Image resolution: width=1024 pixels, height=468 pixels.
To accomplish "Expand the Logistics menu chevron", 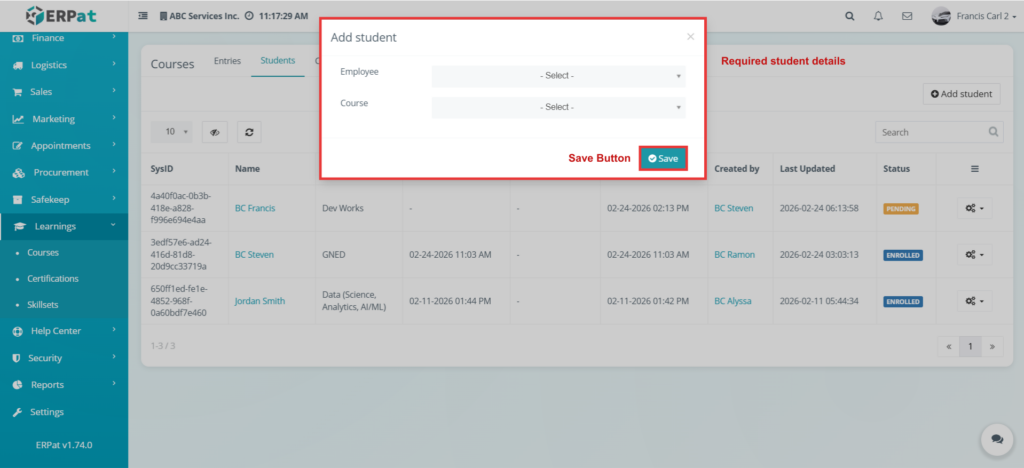I will 114,64.
